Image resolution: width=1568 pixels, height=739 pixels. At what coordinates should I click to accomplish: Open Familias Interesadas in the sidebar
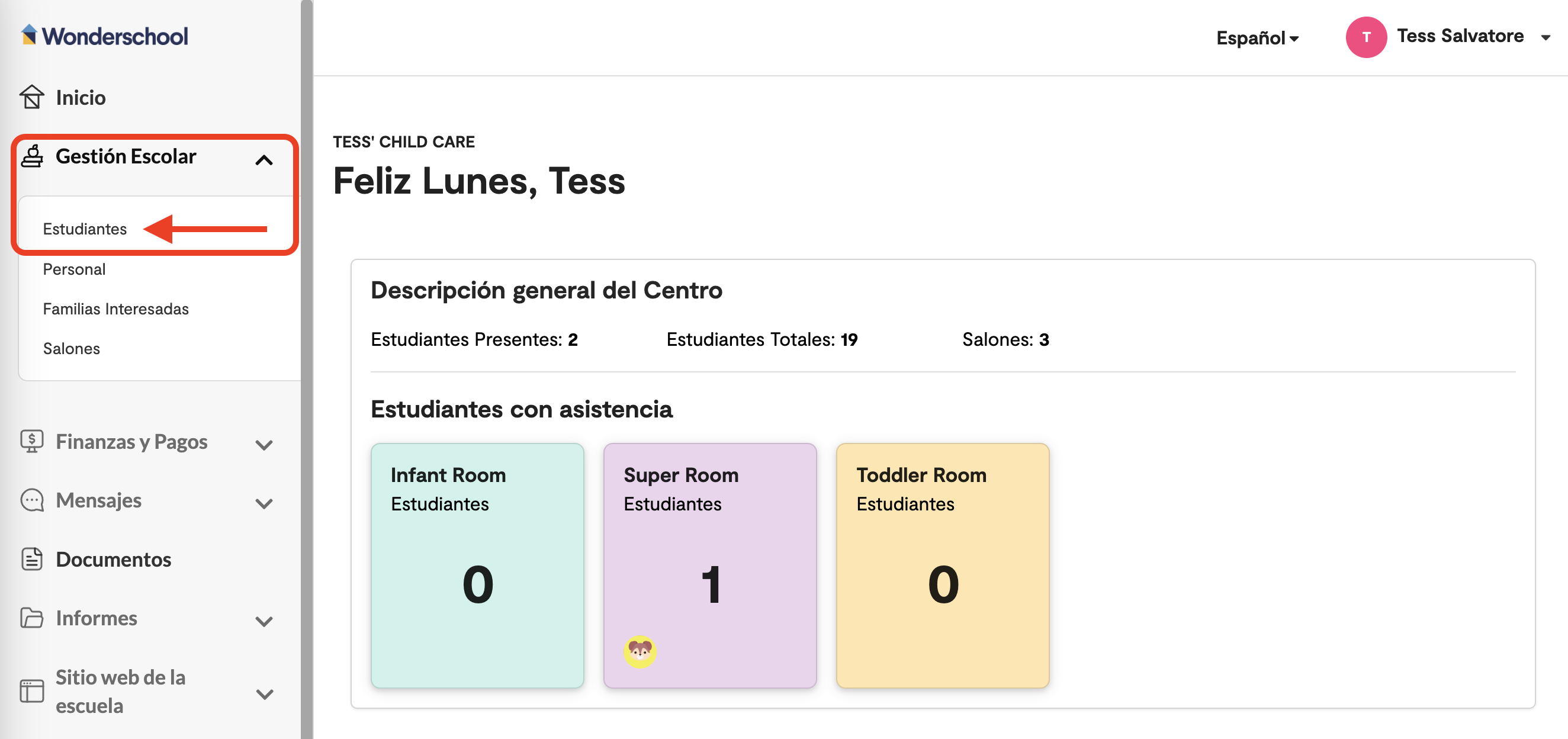click(115, 309)
